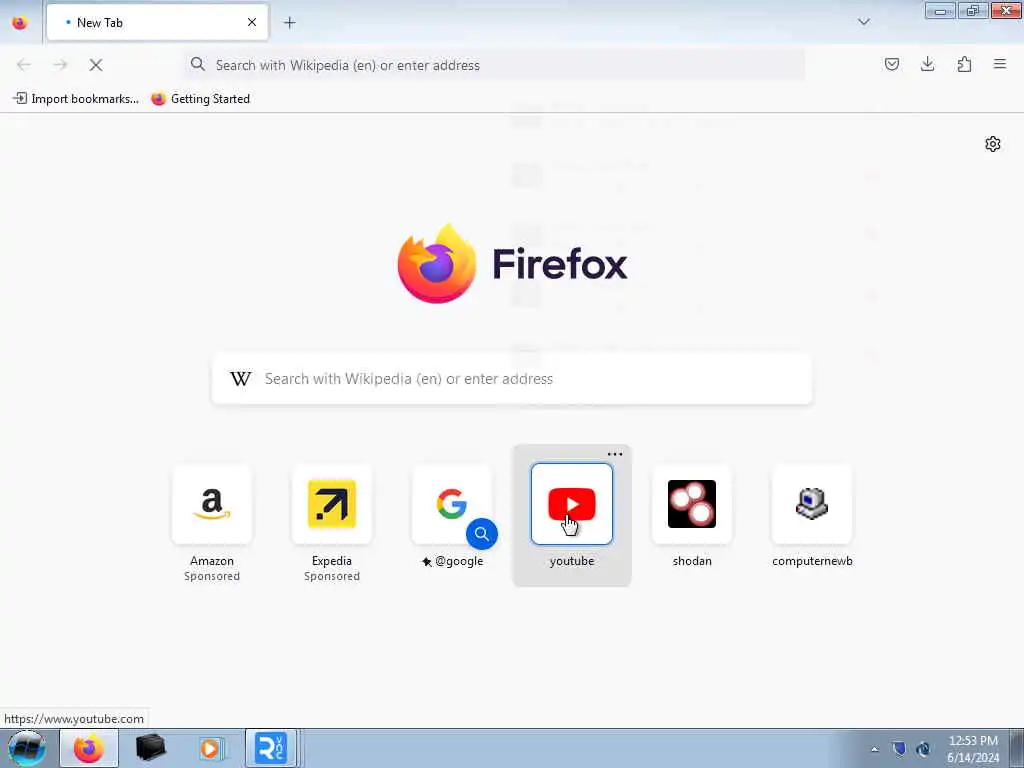Open the Save to Pocket icon

891,64
